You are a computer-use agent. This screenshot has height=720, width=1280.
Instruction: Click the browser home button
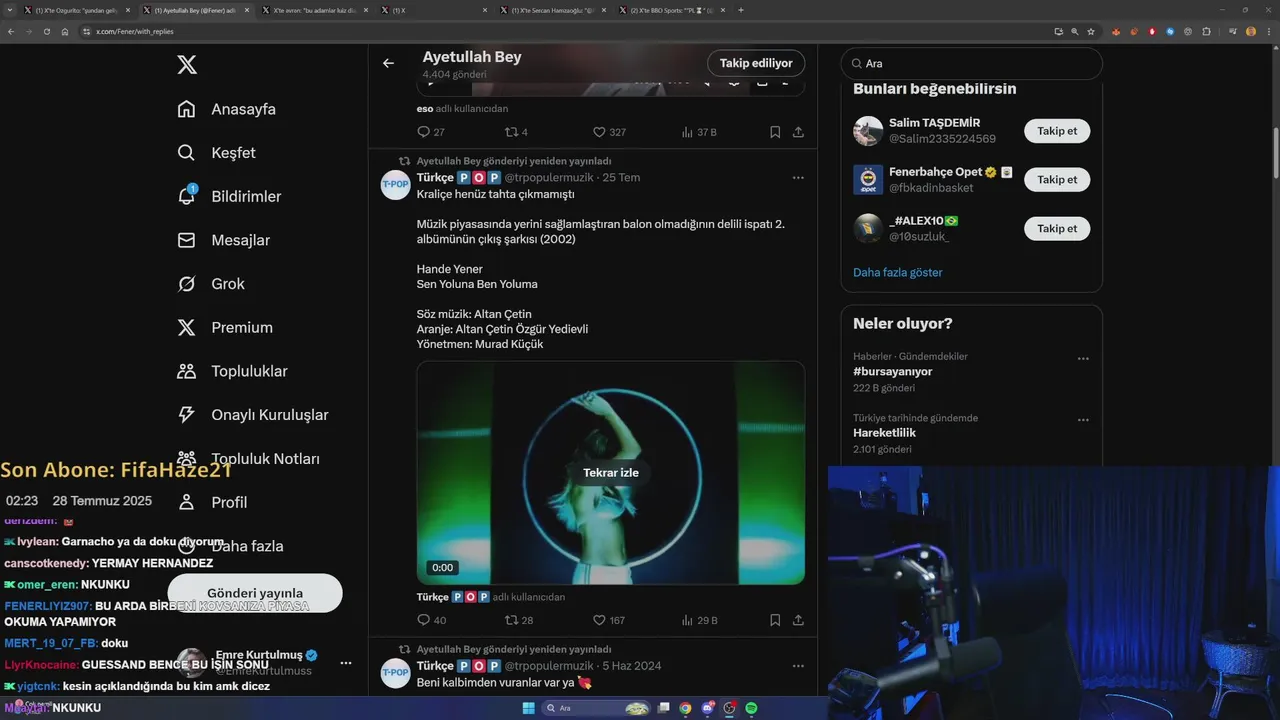[65, 32]
